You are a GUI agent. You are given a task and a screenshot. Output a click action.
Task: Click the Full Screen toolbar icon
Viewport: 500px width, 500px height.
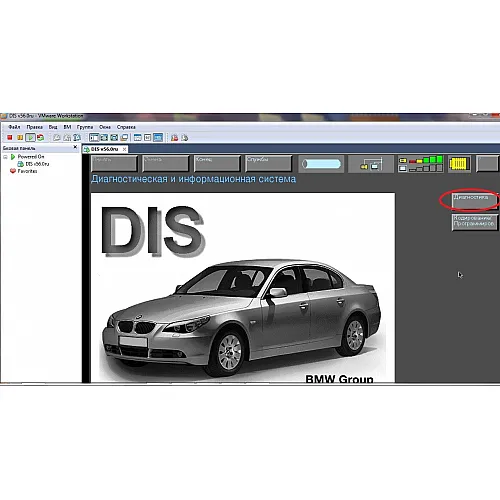tap(104, 137)
